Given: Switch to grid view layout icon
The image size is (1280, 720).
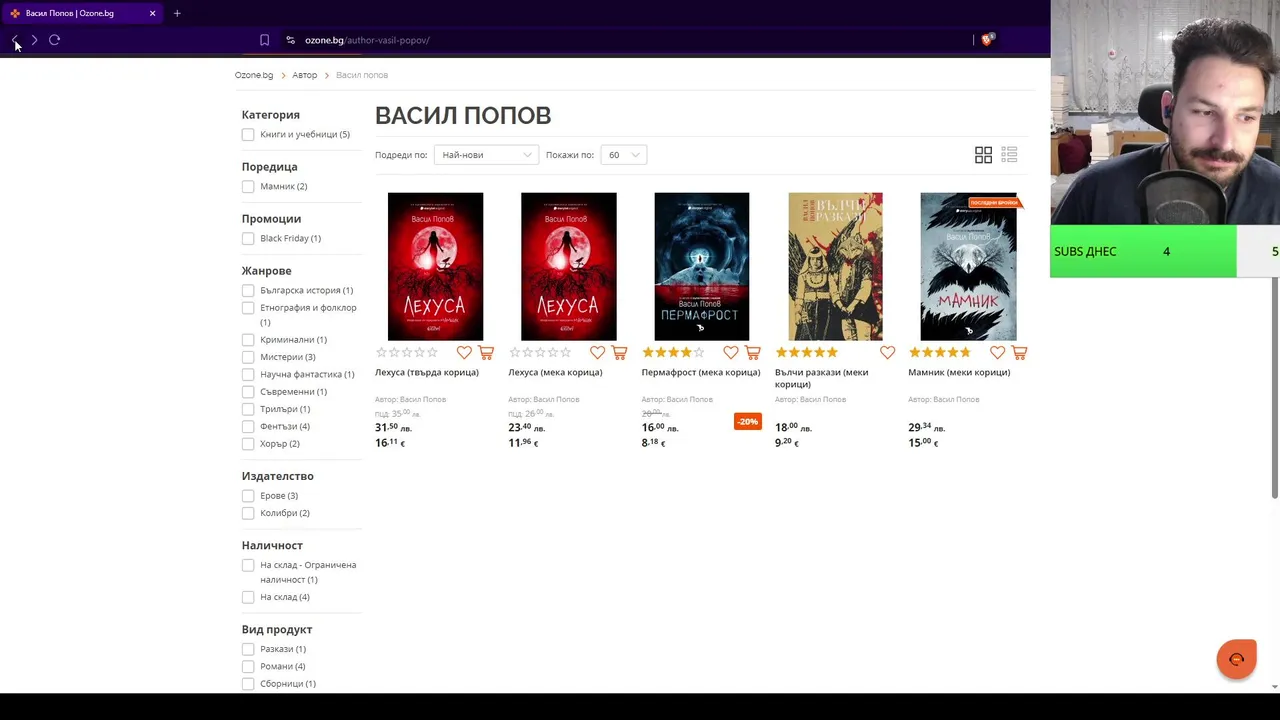Looking at the screenshot, I should point(983,155).
